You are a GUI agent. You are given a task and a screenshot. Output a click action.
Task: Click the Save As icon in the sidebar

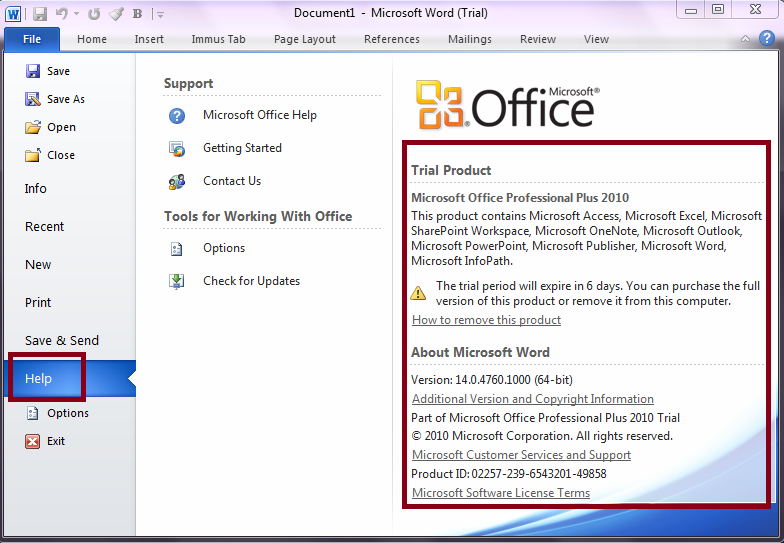pos(32,99)
